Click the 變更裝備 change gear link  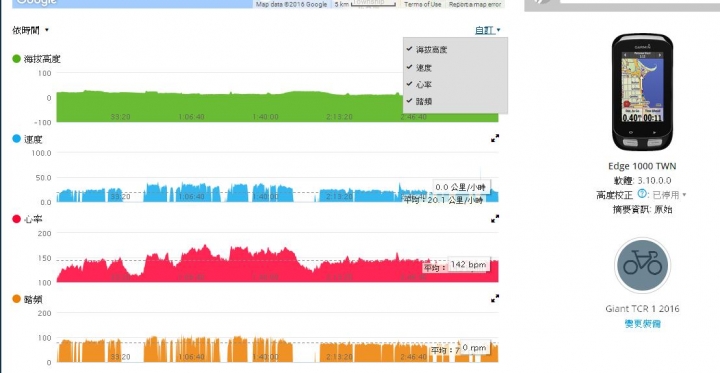point(642,323)
